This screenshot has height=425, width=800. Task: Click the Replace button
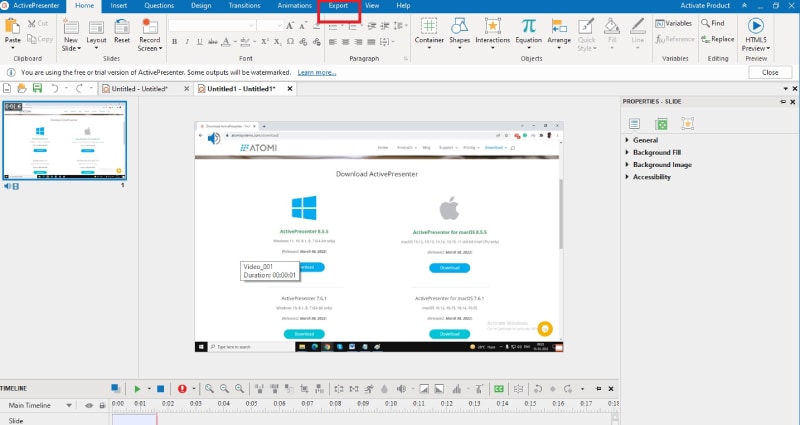(717, 39)
